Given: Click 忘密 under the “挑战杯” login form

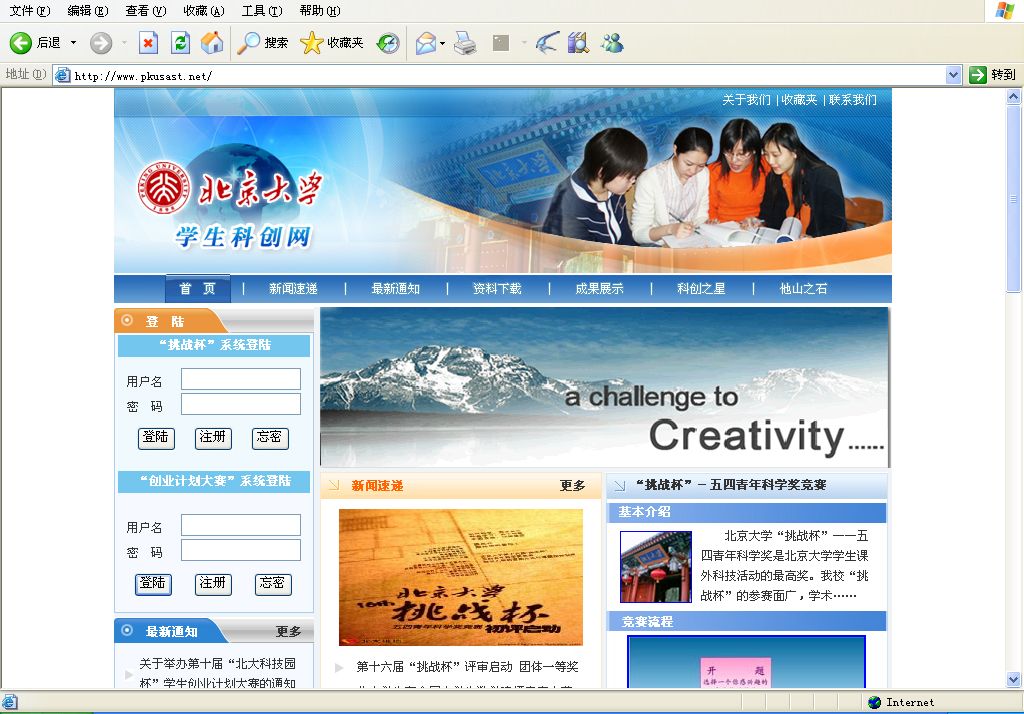Looking at the screenshot, I should tap(270, 438).
